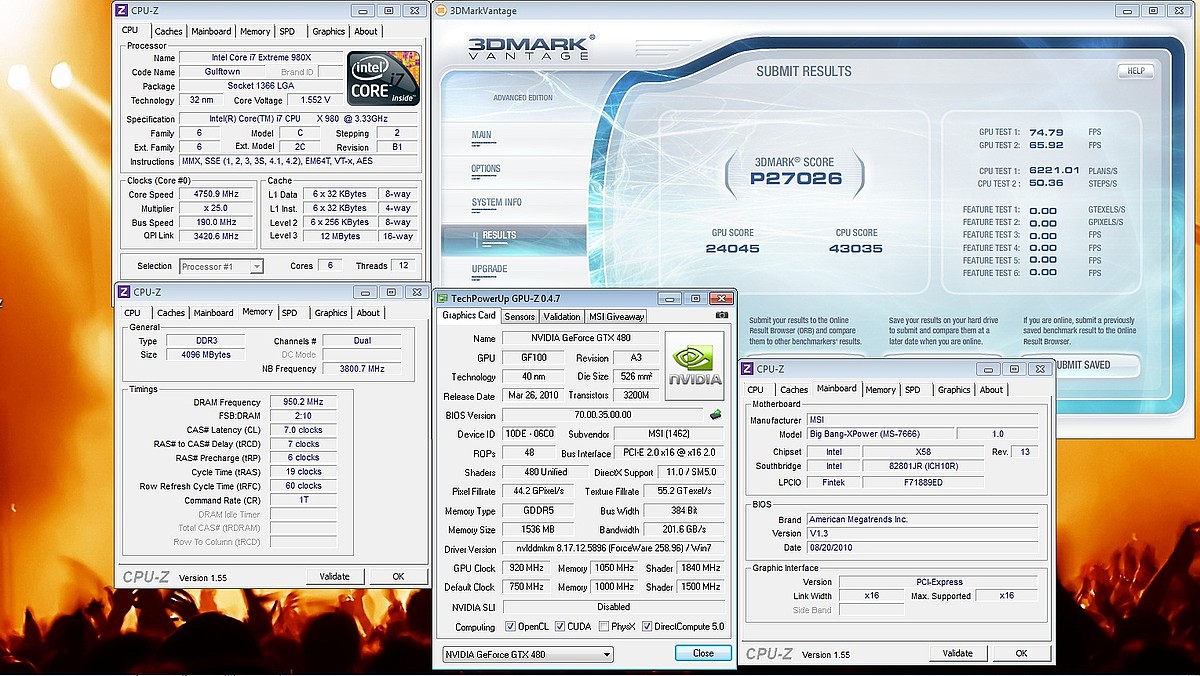Viewport: 1200px width, 676px height.
Task: Click the GPU Test 1 value 74.79
Action: tap(1046, 132)
